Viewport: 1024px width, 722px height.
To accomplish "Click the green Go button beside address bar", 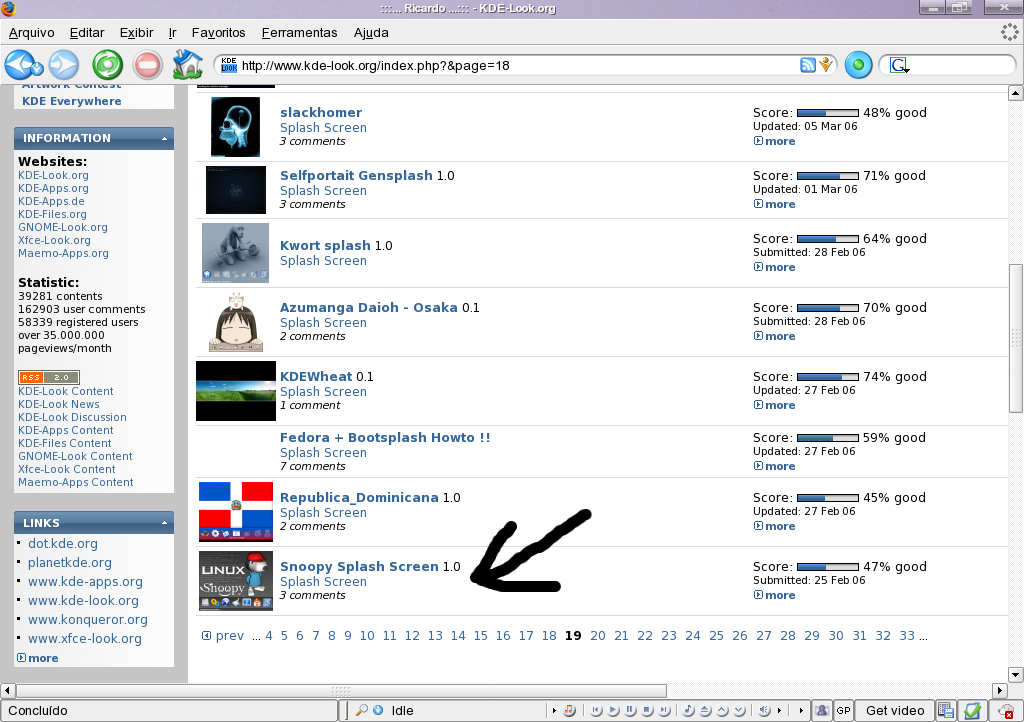I will pos(858,65).
